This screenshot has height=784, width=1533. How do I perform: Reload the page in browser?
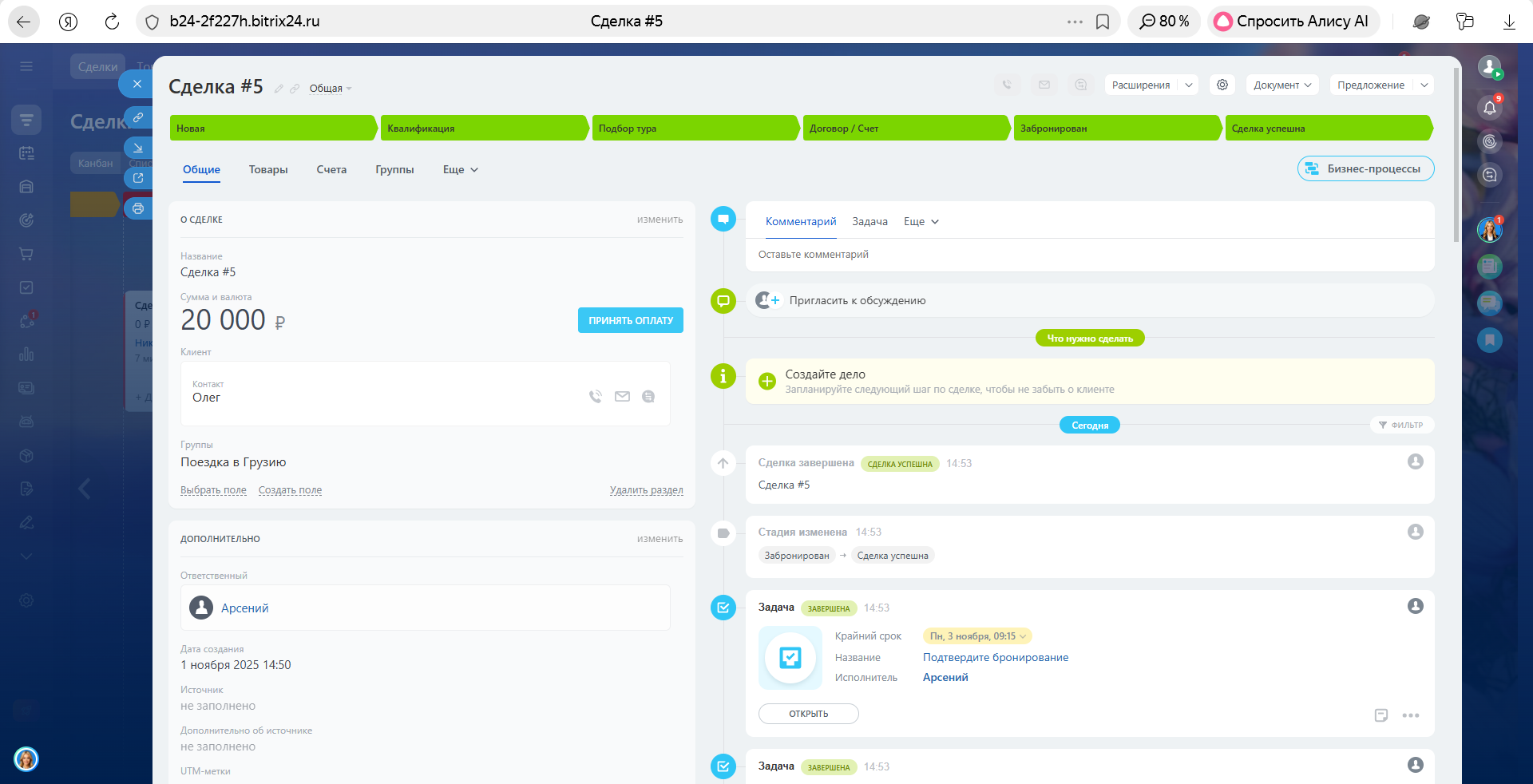[x=112, y=22]
